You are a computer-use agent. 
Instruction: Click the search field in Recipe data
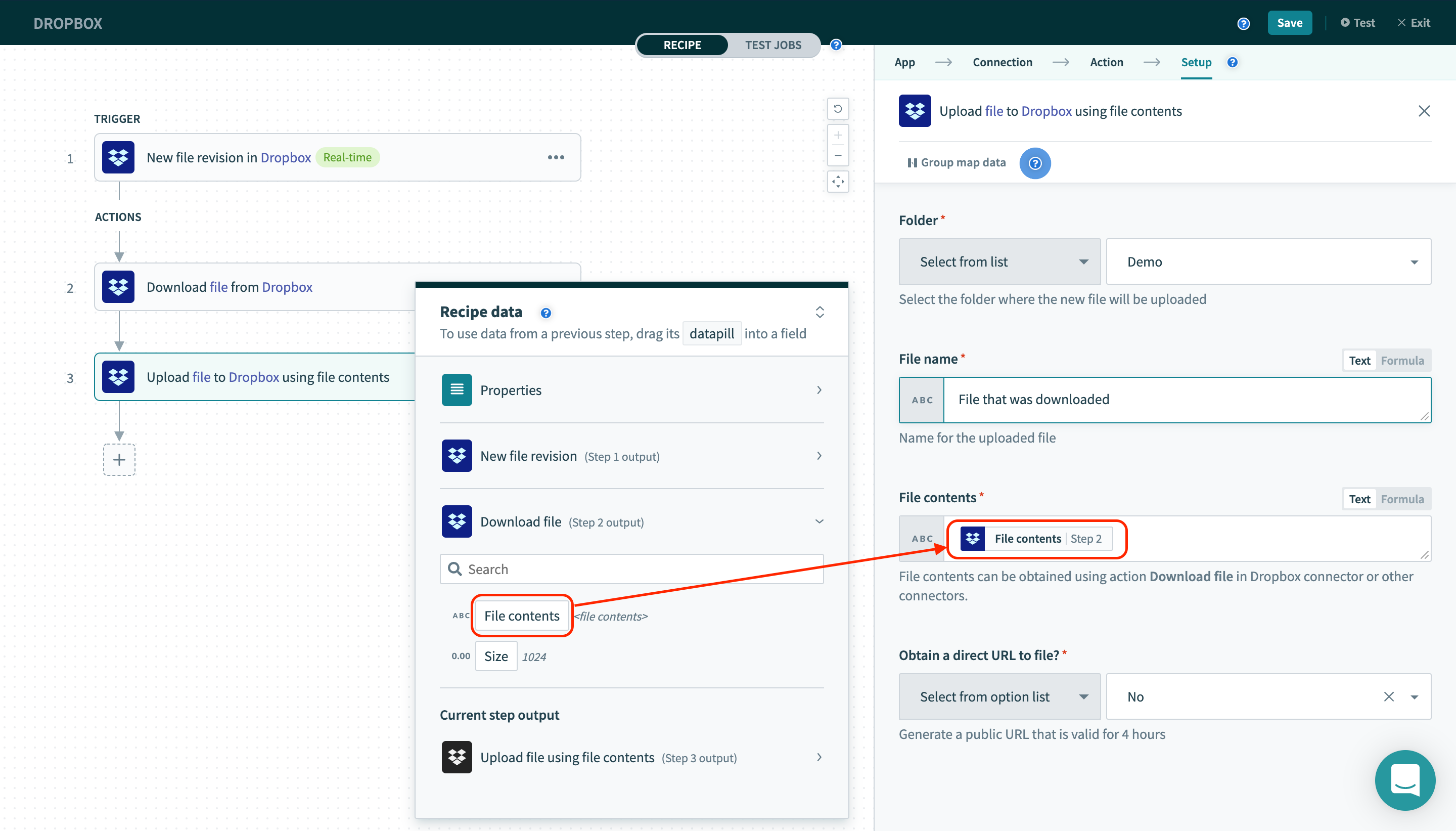coord(631,568)
